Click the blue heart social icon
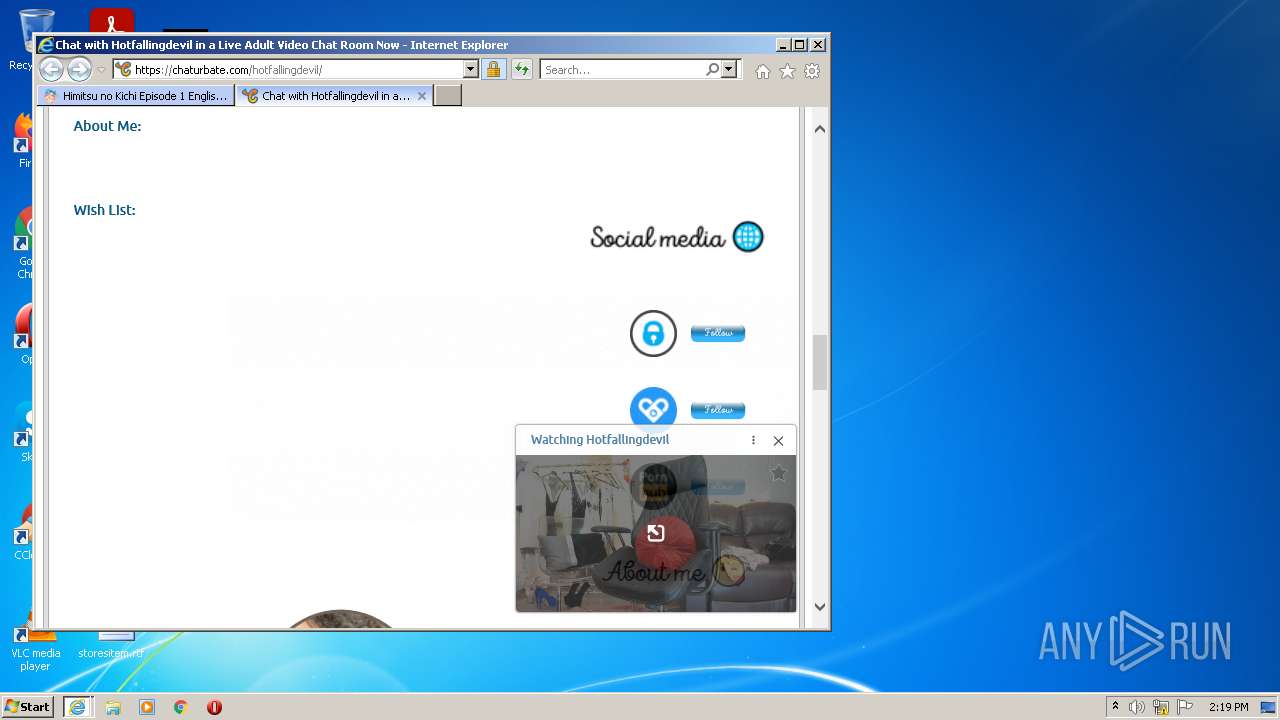 pos(653,409)
